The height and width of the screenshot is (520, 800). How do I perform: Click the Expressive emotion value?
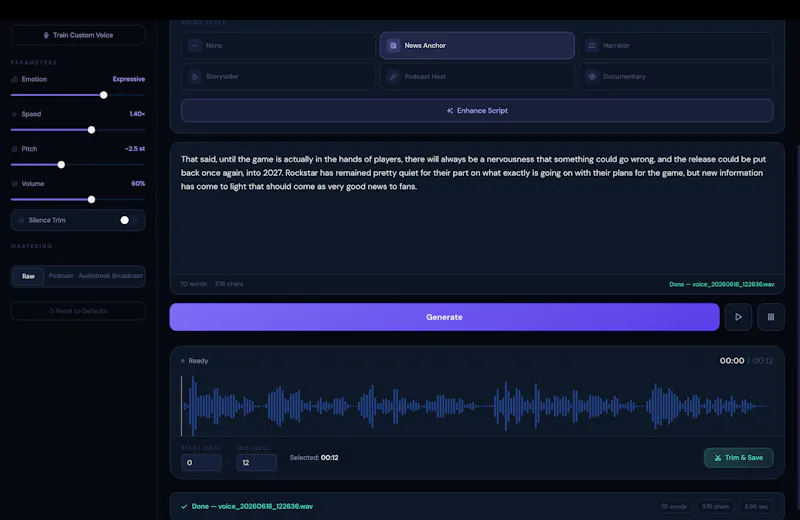(129, 79)
